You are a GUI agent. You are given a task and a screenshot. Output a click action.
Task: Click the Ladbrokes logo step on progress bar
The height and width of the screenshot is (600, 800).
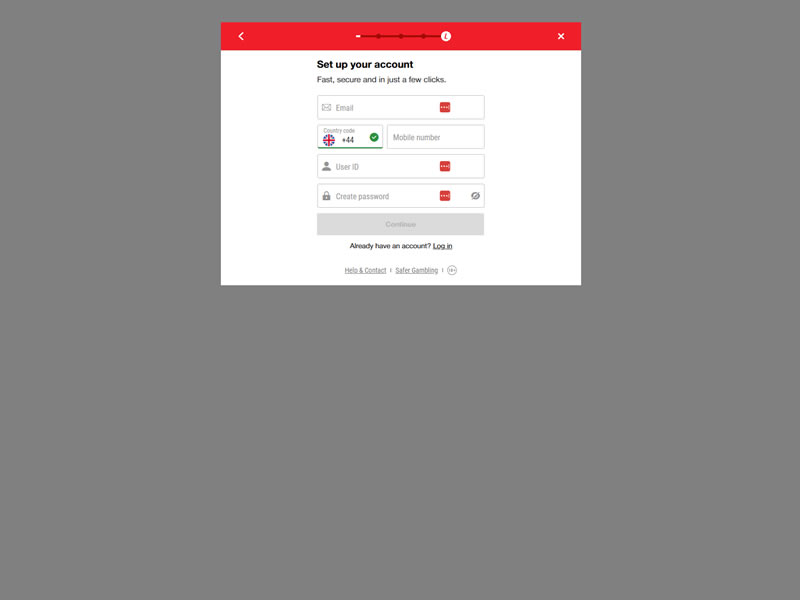[446, 36]
